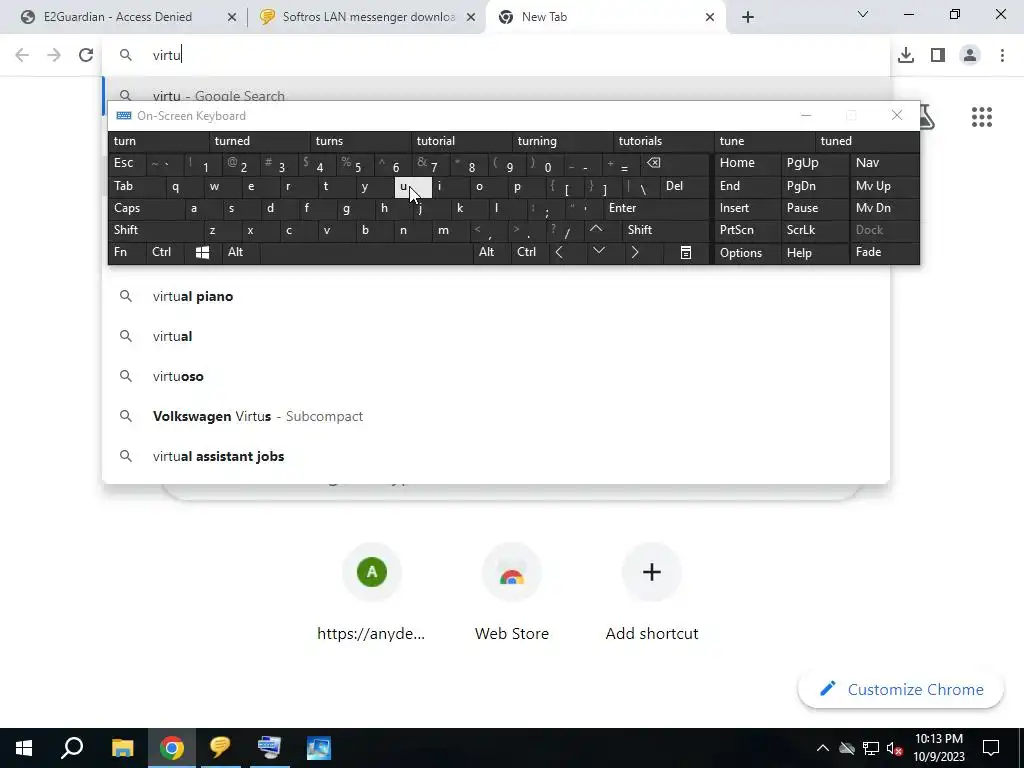Switch to E2Guardian - Access Denied tab
The height and width of the screenshot is (768, 1024).
118,17
